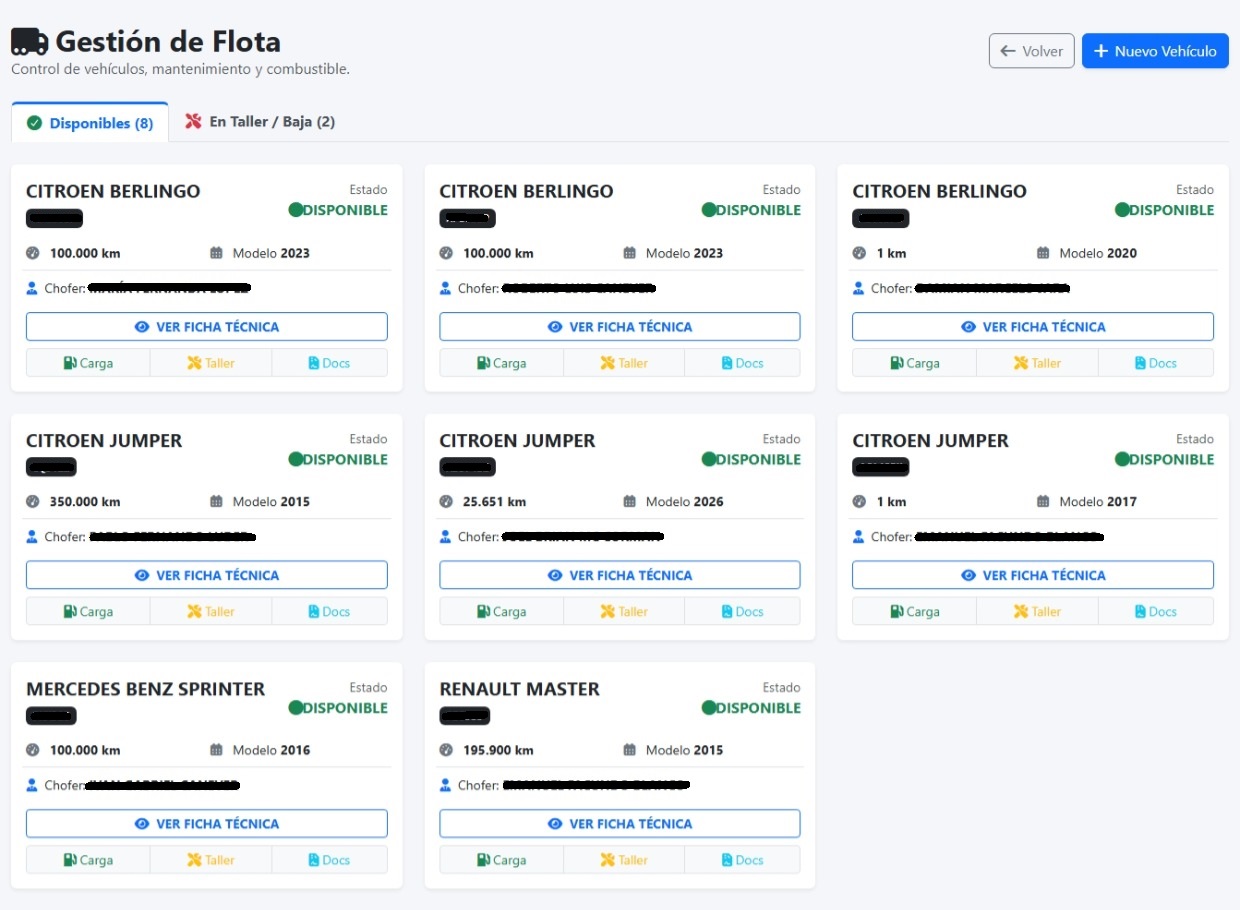Click the odometer icon next to 350.000 km
The height and width of the screenshot is (910, 1240).
33,502
